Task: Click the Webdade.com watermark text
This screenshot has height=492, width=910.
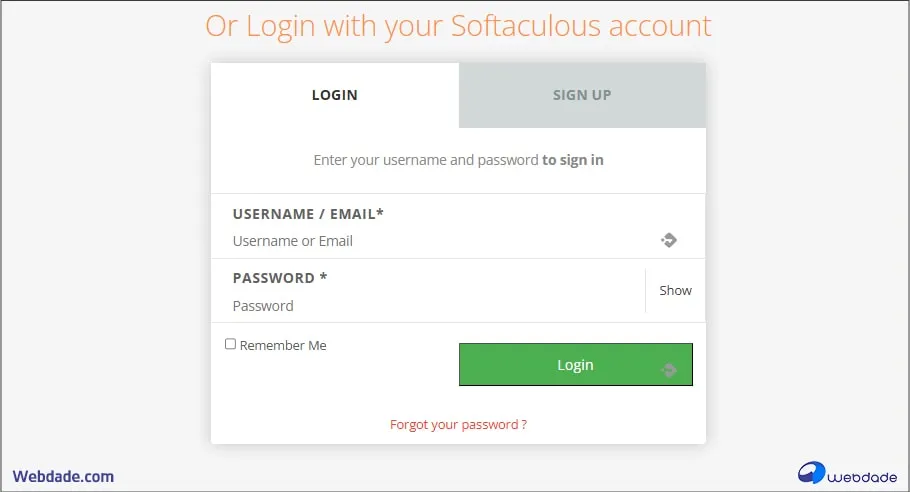Action: click(x=63, y=477)
